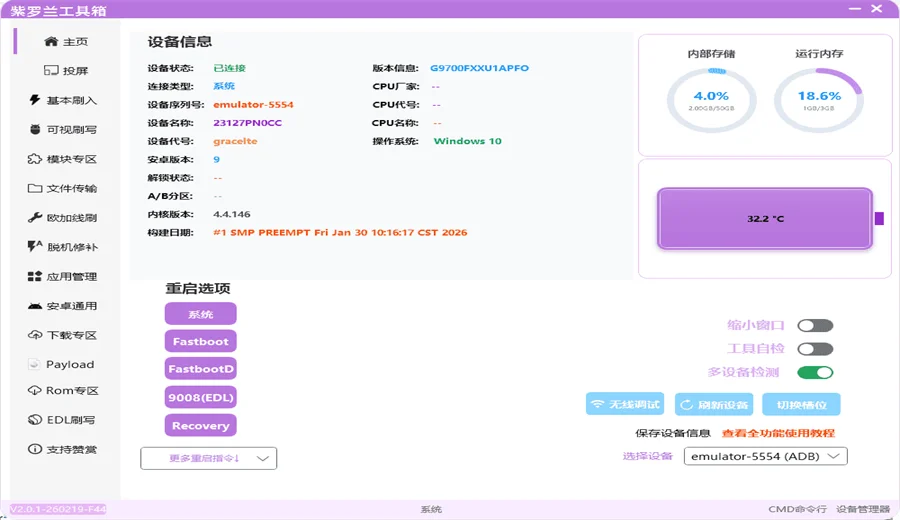Click the 已连接 status value
900x520 pixels.
229,68
